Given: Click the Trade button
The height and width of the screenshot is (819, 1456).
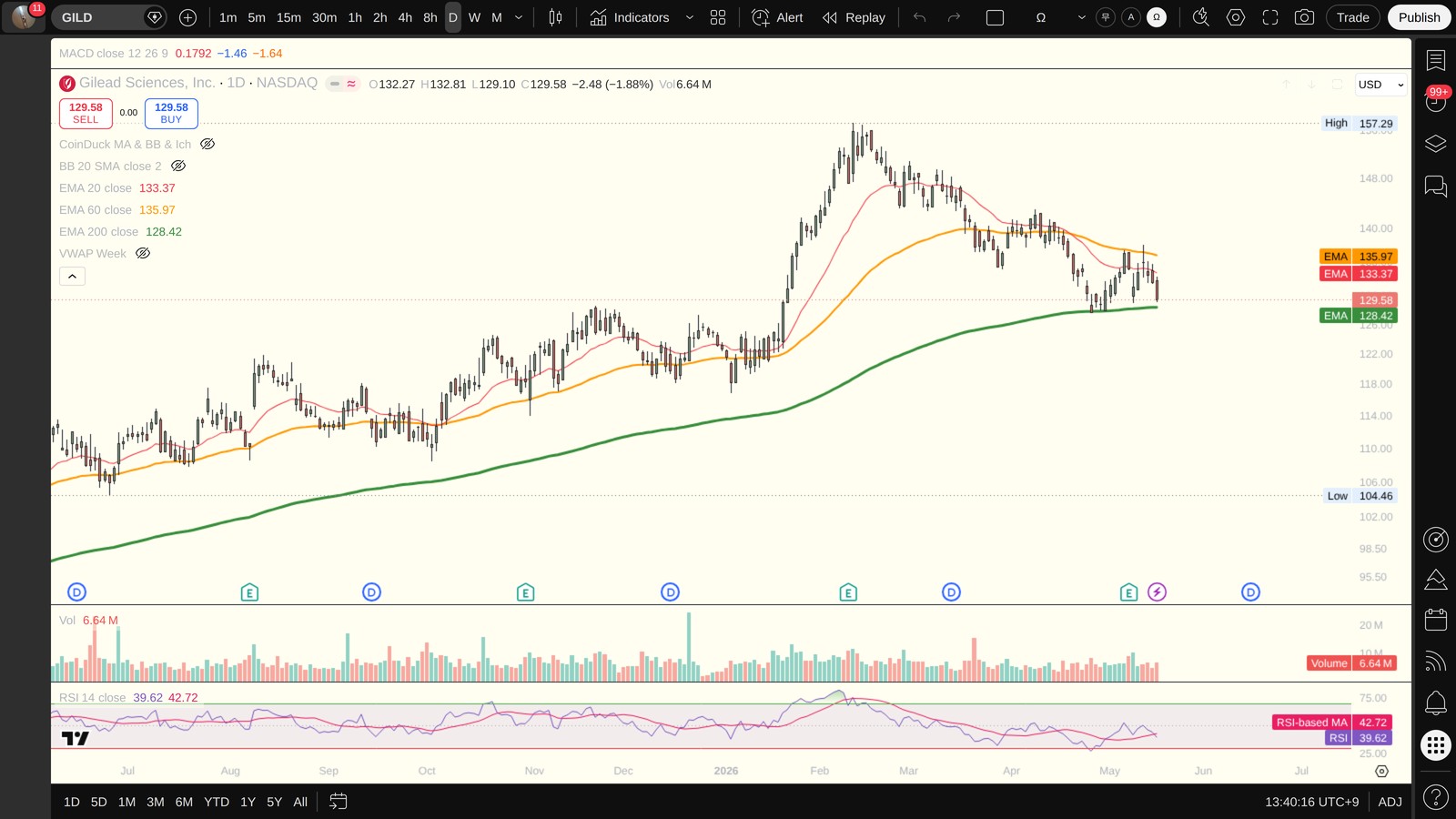Looking at the screenshot, I should tap(1352, 17).
